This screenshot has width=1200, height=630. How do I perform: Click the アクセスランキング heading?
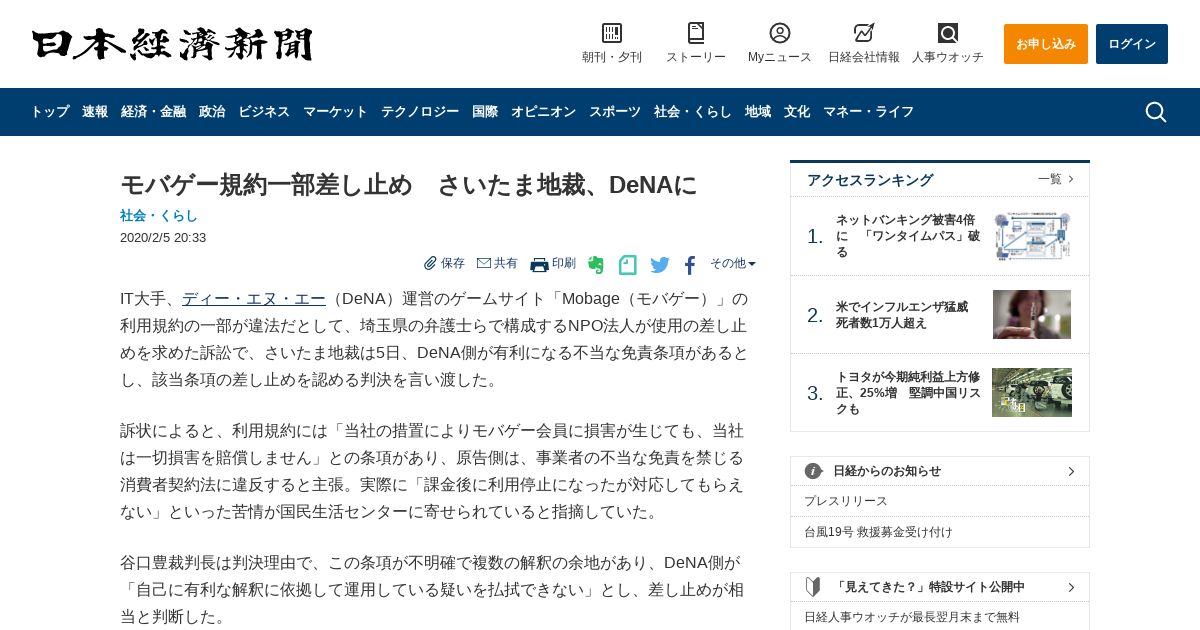870,180
